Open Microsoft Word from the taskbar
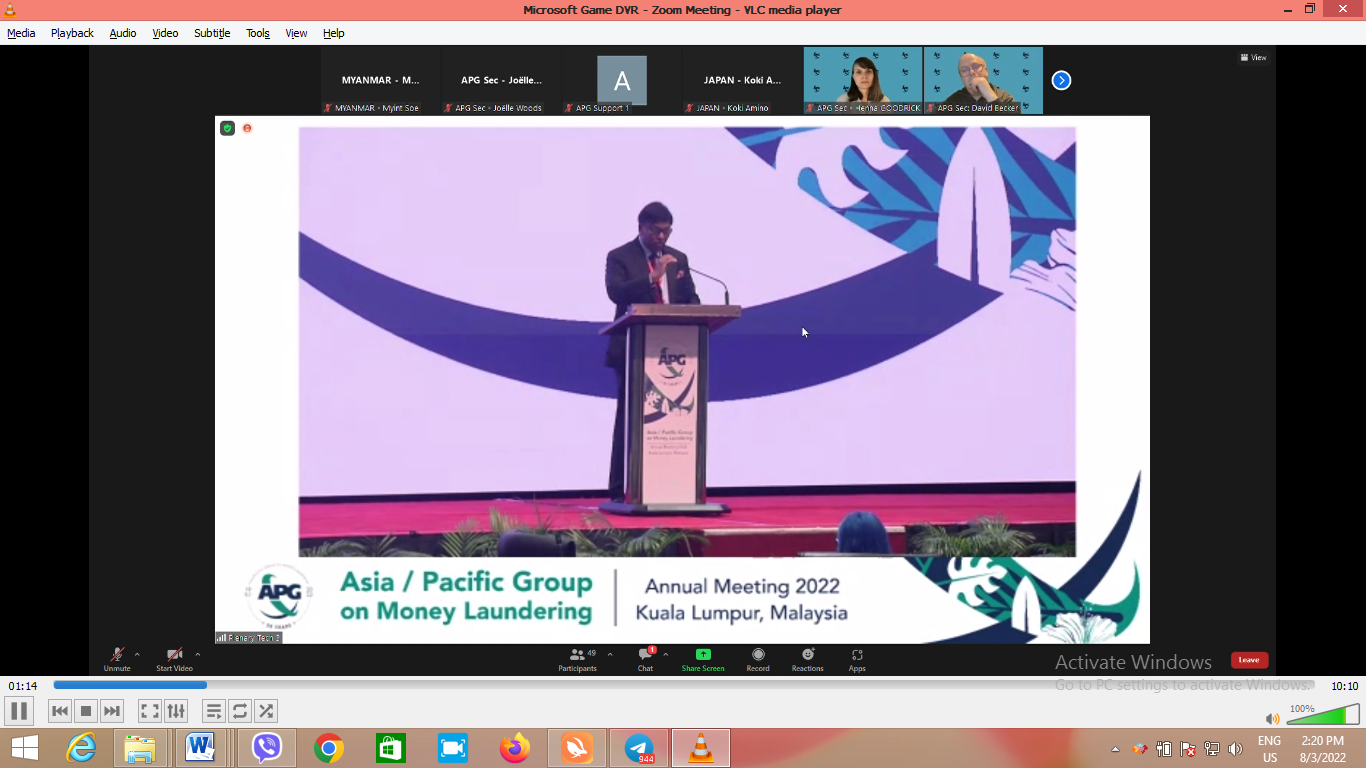The image size is (1366, 768). [x=201, y=748]
